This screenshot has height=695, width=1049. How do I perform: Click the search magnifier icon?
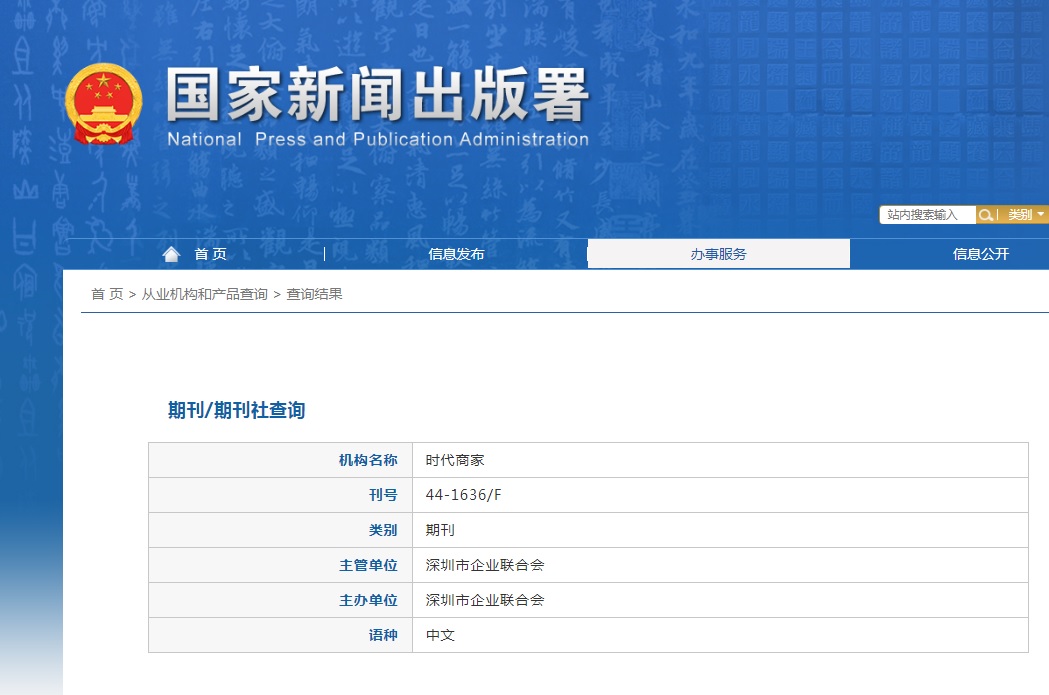click(986, 214)
